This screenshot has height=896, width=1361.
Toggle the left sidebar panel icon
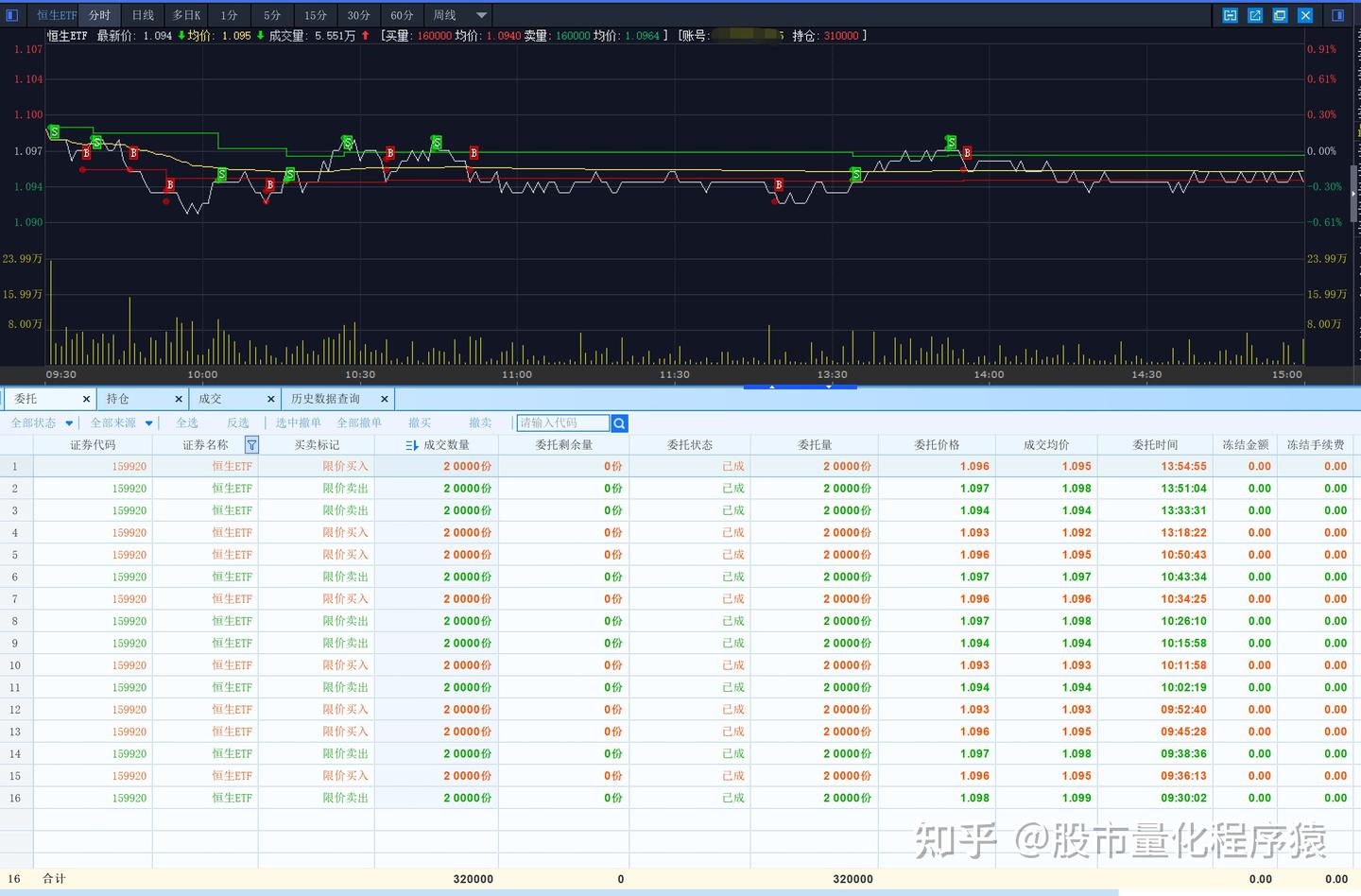pyautogui.click(x=11, y=15)
